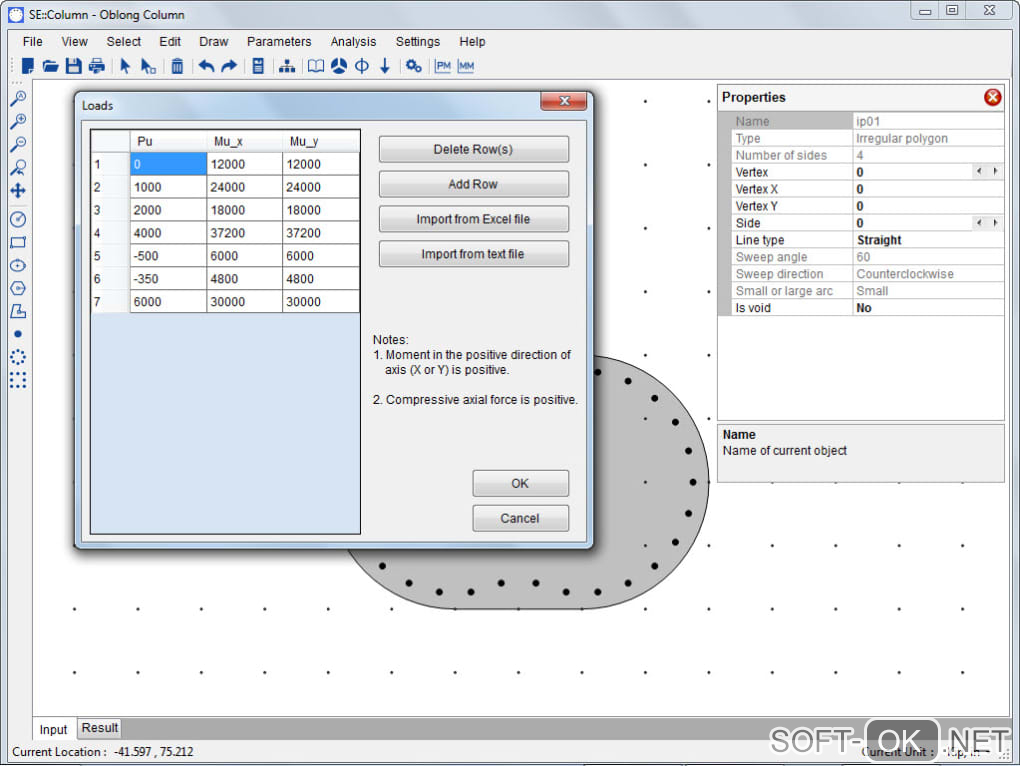Click the Import from Excel file button
The image size is (1020, 766).
pyautogui.click(x=473, y=219)
